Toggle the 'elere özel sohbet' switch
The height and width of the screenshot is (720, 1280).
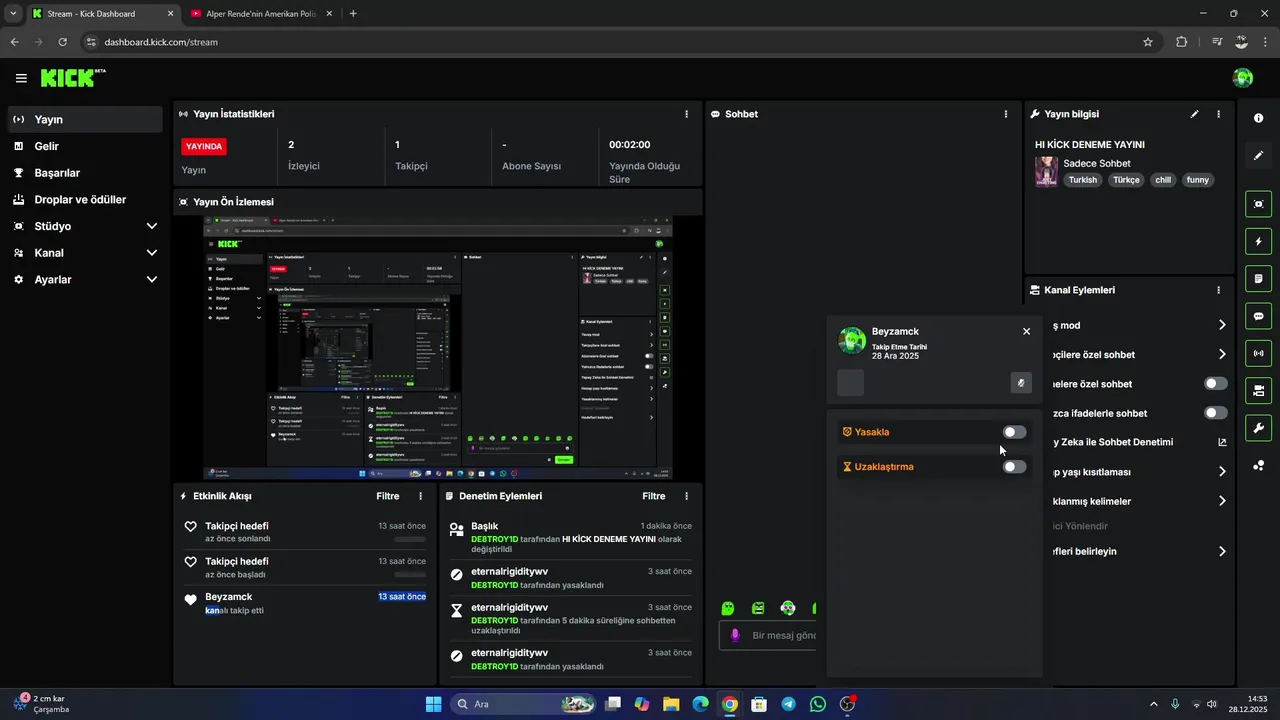pos(1216,384)
